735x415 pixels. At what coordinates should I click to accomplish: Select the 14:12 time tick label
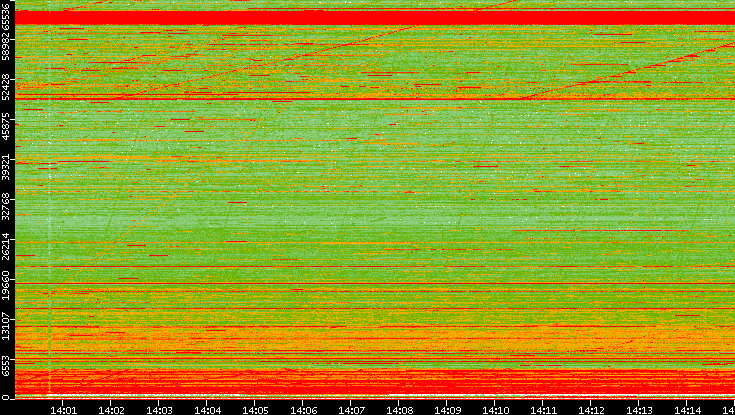click(591, 410)
